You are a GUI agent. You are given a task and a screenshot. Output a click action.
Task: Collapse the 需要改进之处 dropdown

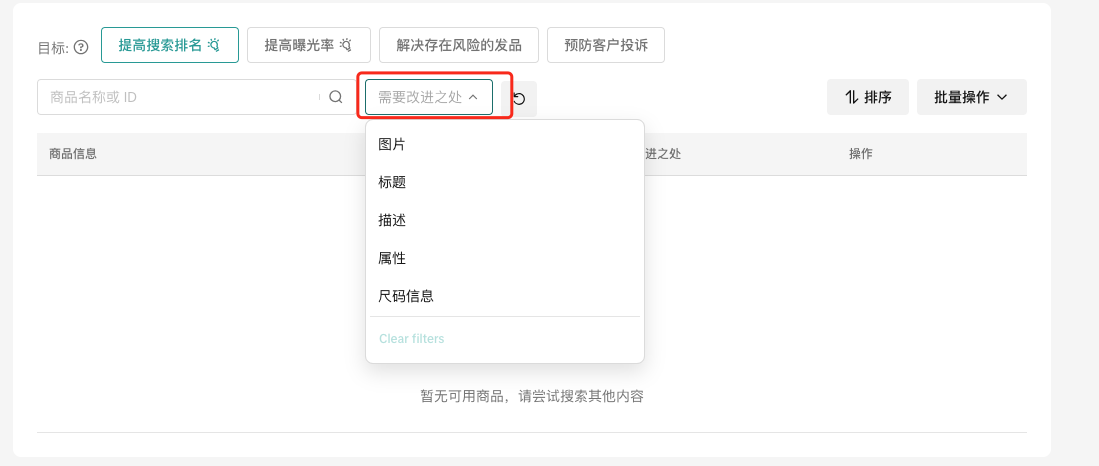(x=428, y=97)
